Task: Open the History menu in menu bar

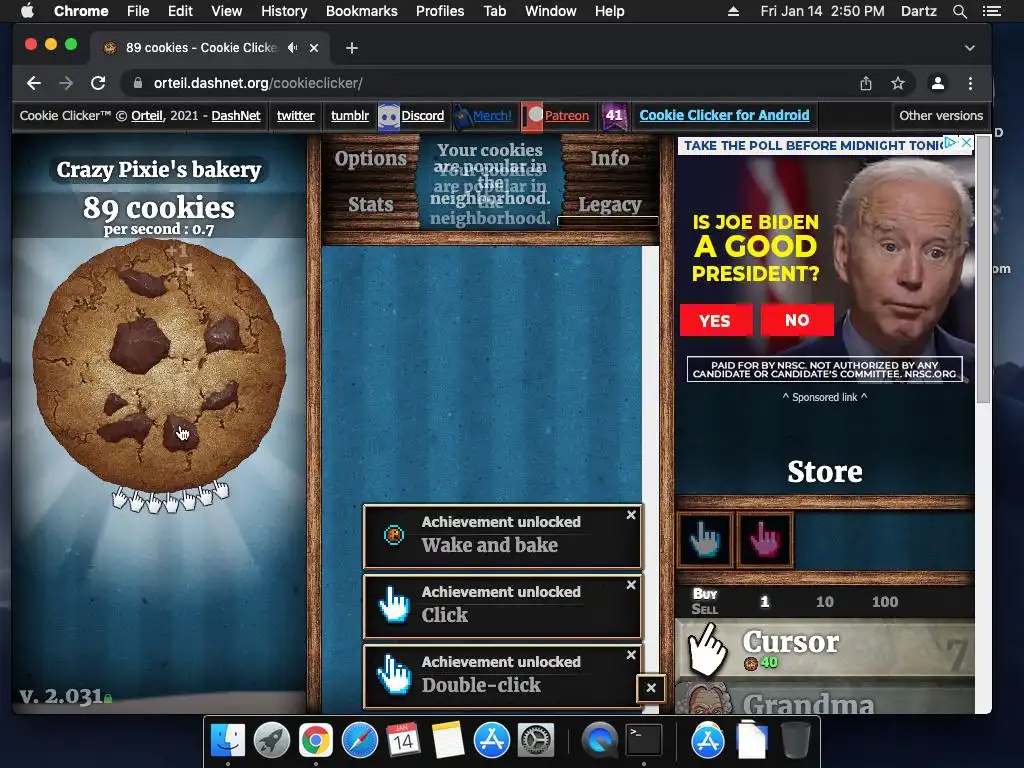Action: pyautogui.click(x=283, y=11)
